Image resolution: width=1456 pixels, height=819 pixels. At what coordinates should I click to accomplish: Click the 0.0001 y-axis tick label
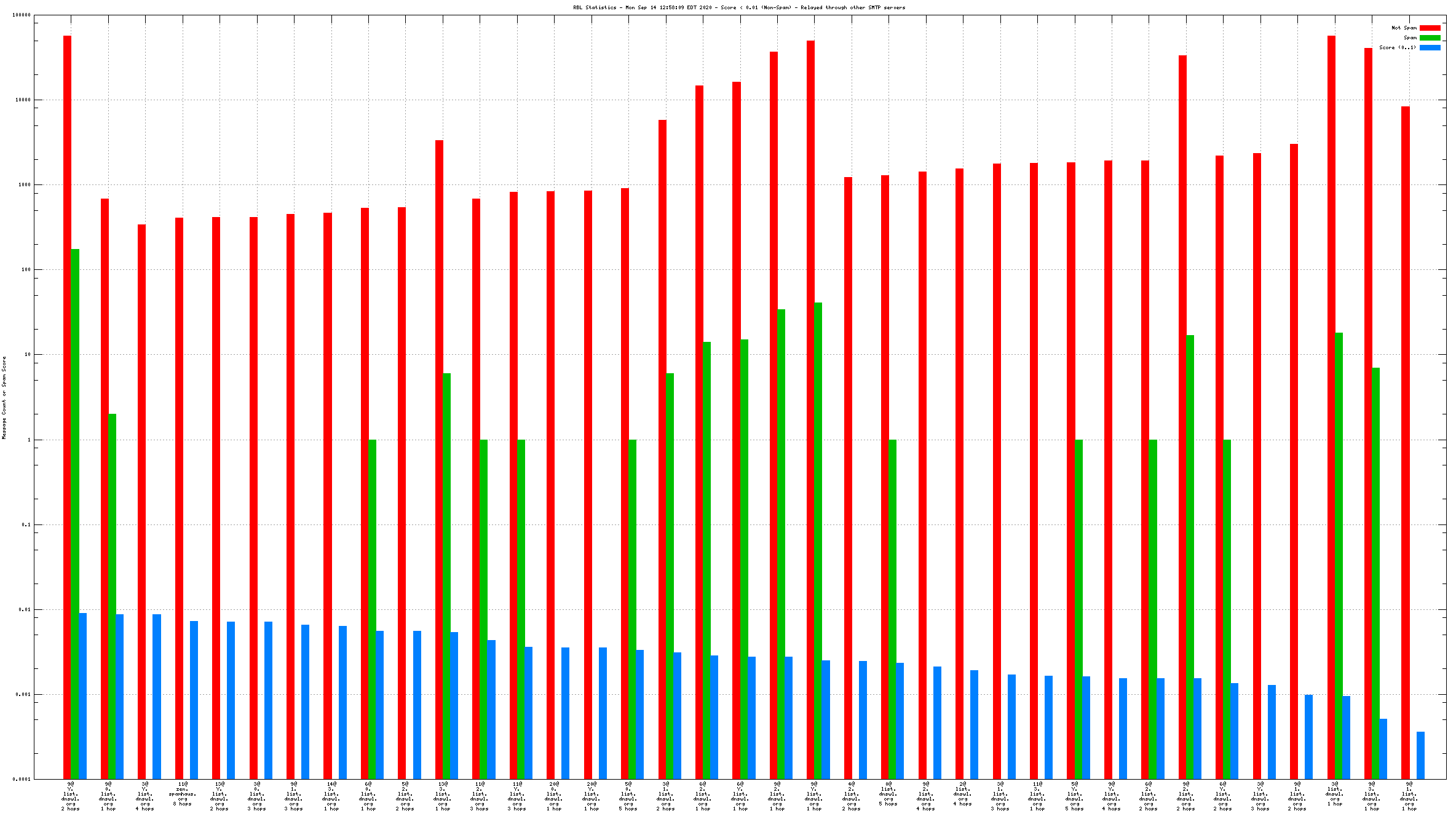click(22, 779)
